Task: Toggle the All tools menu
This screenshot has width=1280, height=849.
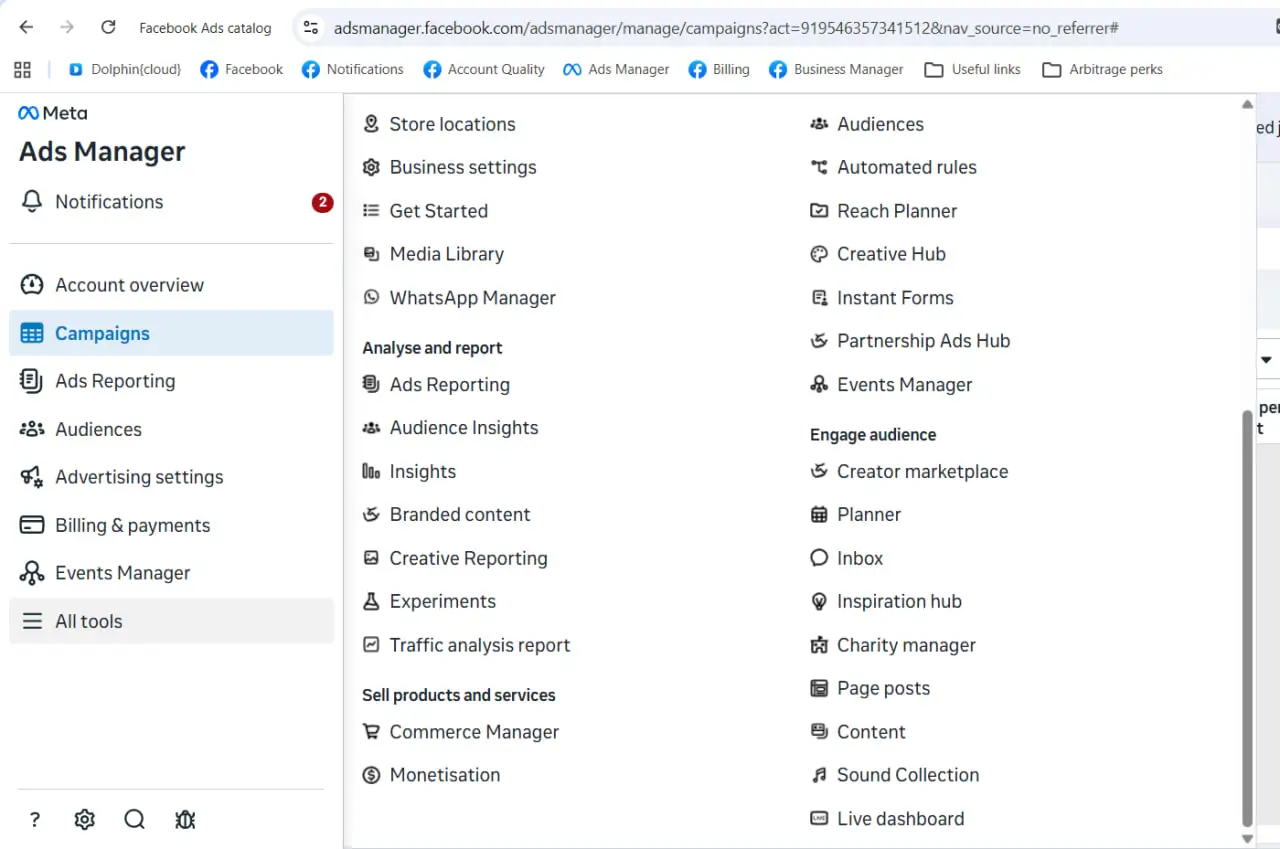Action: pyautogui.click(x=171, y=621)
